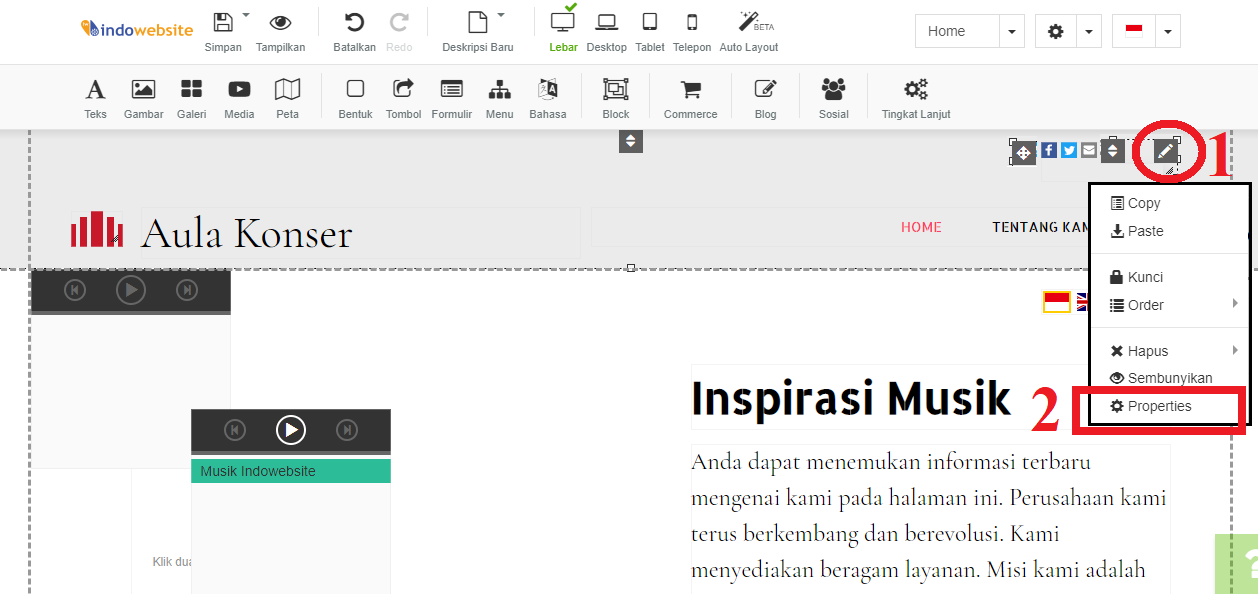Select Properties from the context menu
This screenshot has width=1258, height=594.
point(1161,406)
